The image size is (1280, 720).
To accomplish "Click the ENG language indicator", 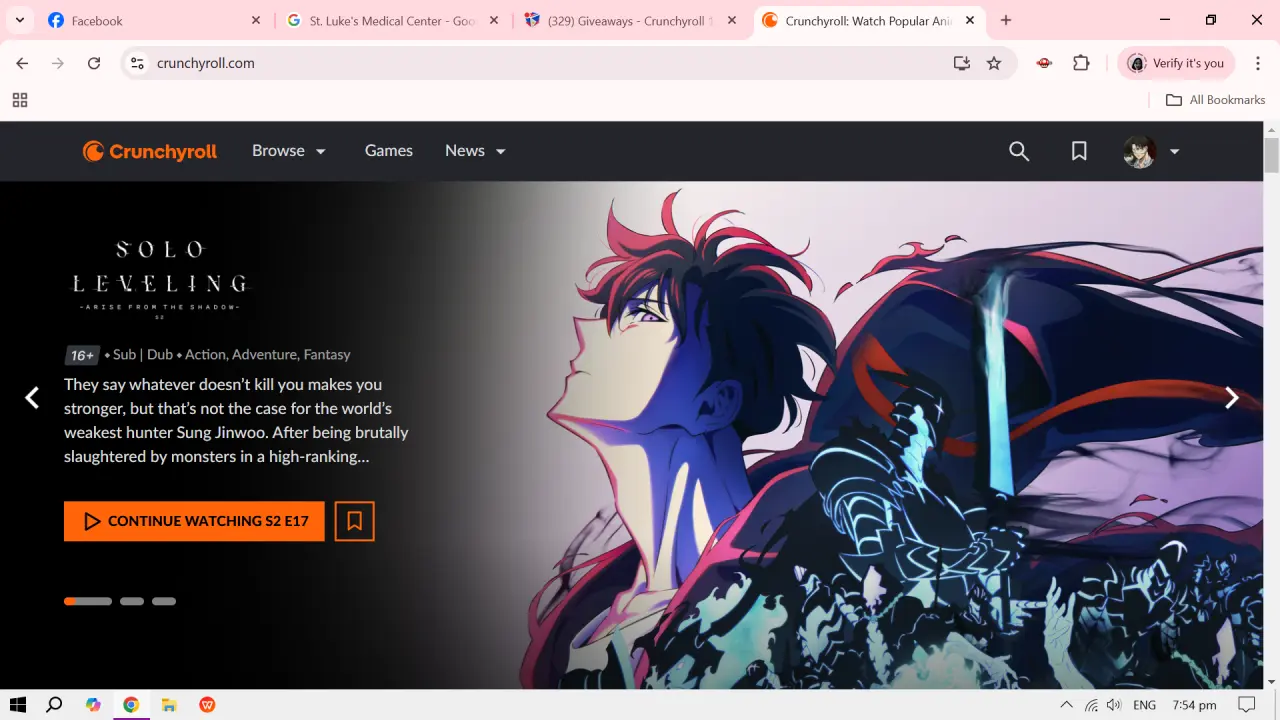I will (x=1145, y=705).
